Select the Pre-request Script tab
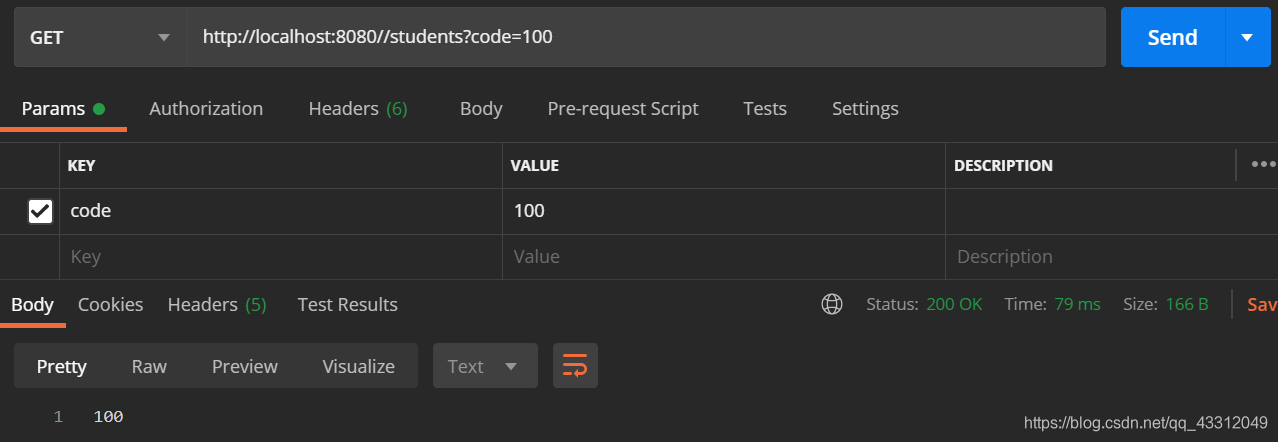The image size is (1278, 442). [623, 109]
